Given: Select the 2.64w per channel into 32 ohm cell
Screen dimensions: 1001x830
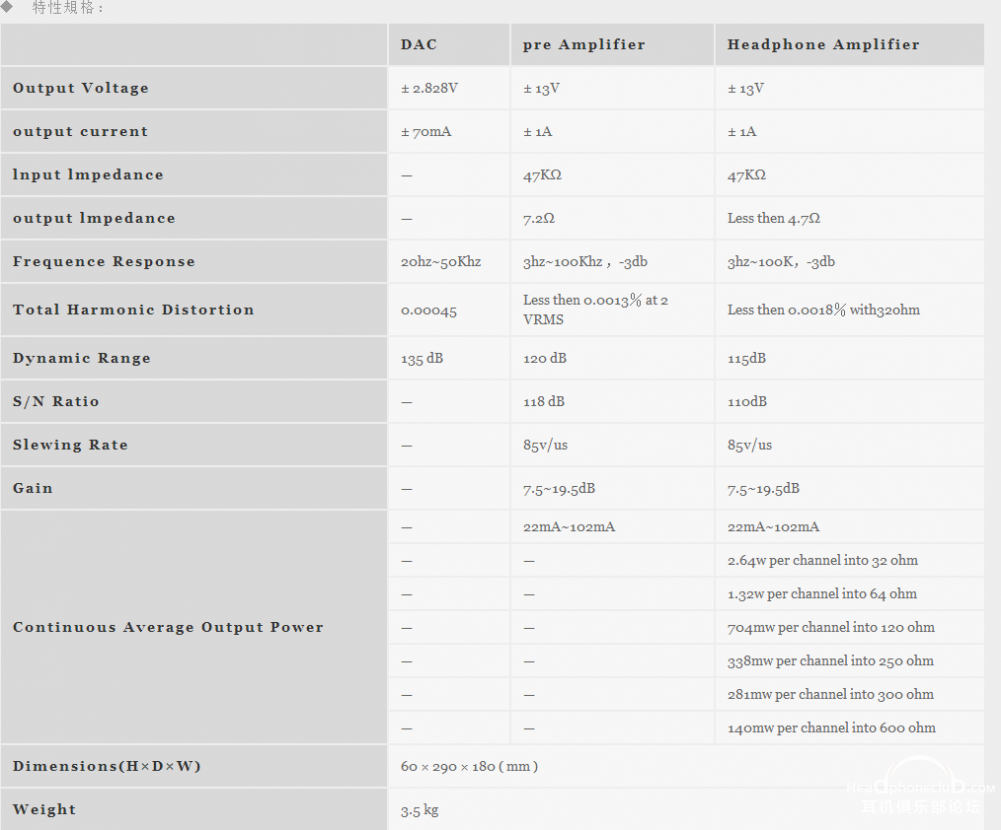Looking at the screenshot, I should [850, 561].
